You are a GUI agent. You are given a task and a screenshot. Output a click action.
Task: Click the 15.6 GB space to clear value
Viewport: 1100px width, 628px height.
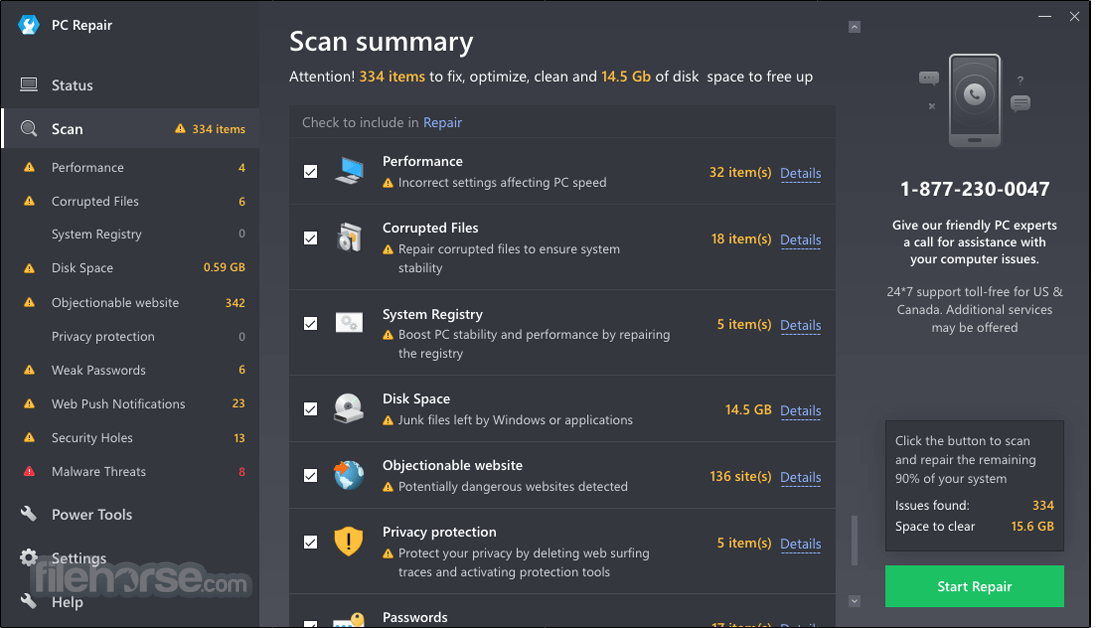tap(1032, 526)
